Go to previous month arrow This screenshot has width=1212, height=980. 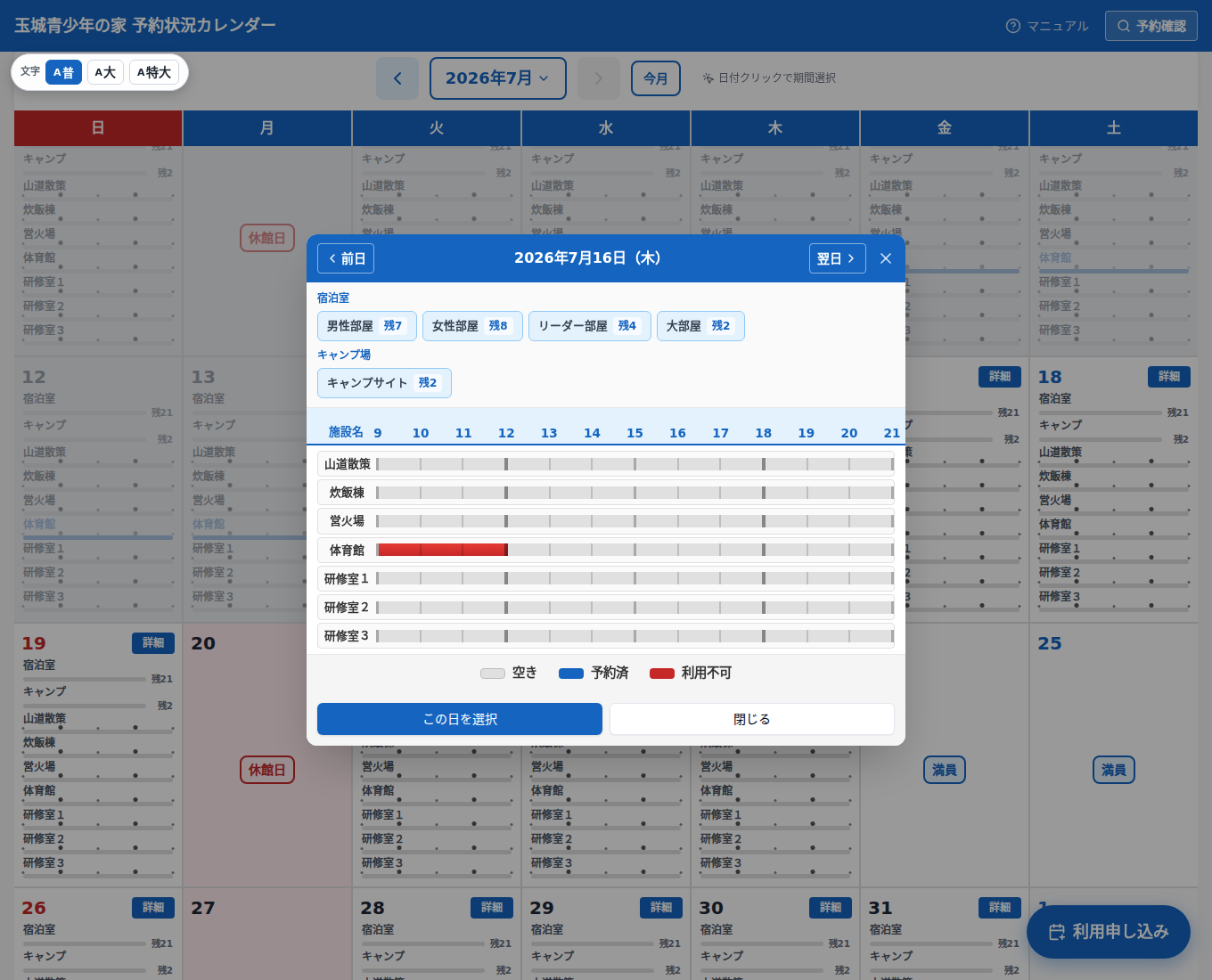[x=397, y=78]
